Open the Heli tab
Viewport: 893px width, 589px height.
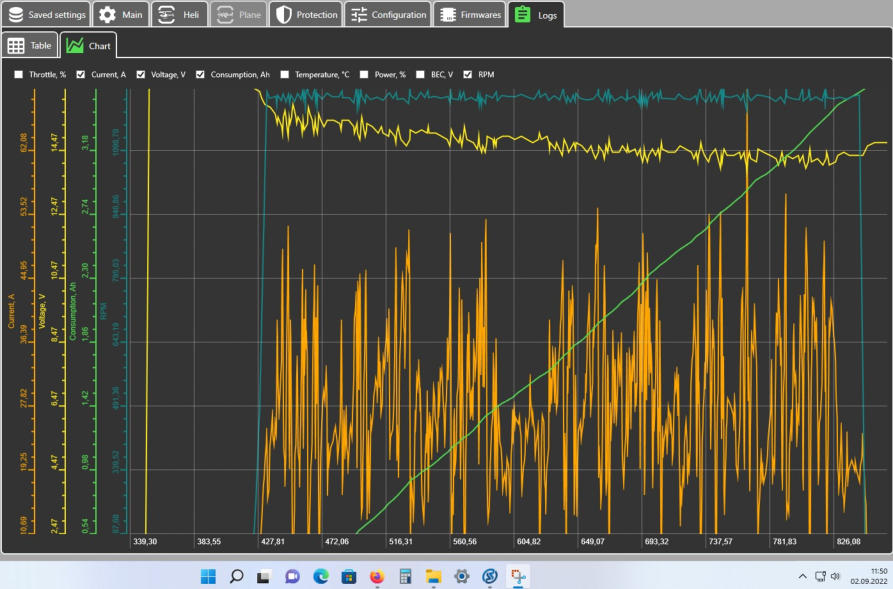pos(180,15)
